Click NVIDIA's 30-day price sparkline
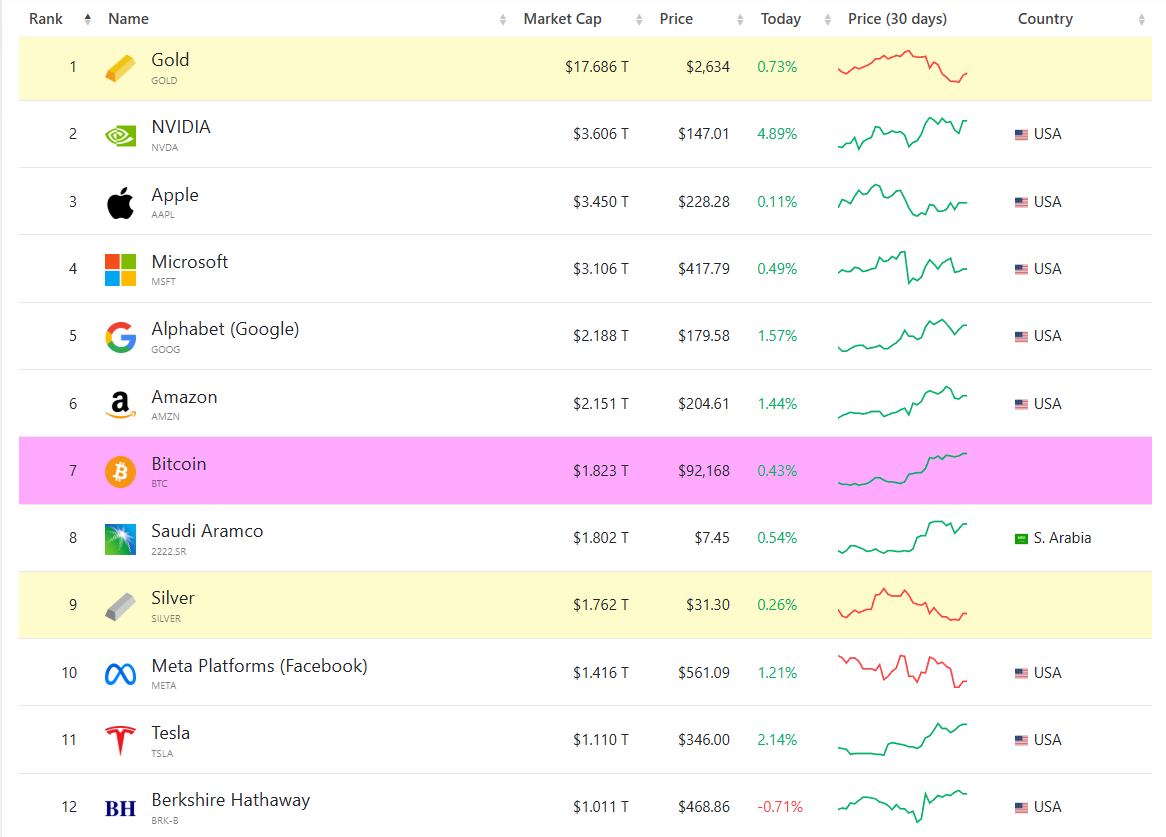Screen dimensions: 1166x837 click(903, 133)
